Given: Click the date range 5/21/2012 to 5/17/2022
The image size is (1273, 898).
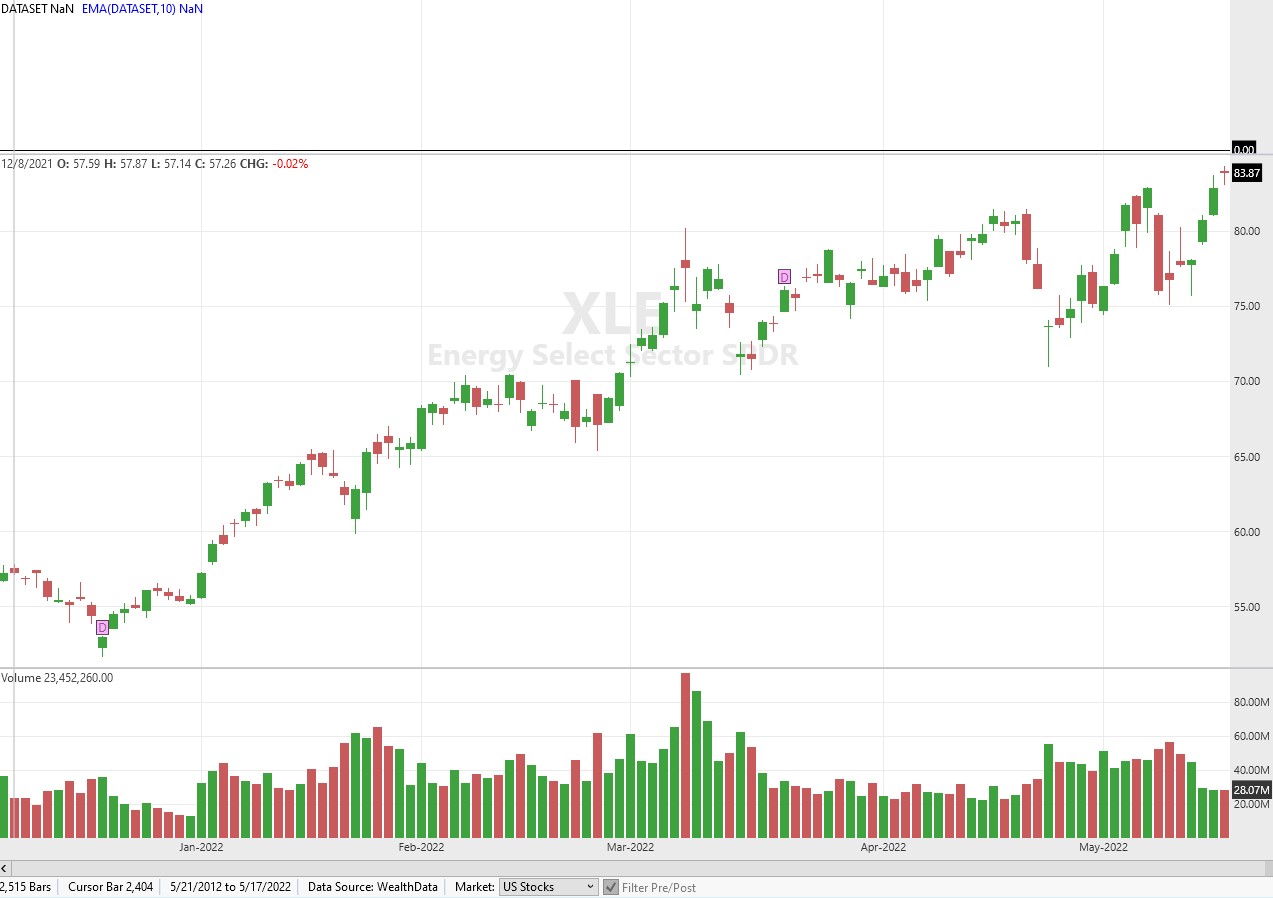Looking at the screenshot, I should click(230, 887).
